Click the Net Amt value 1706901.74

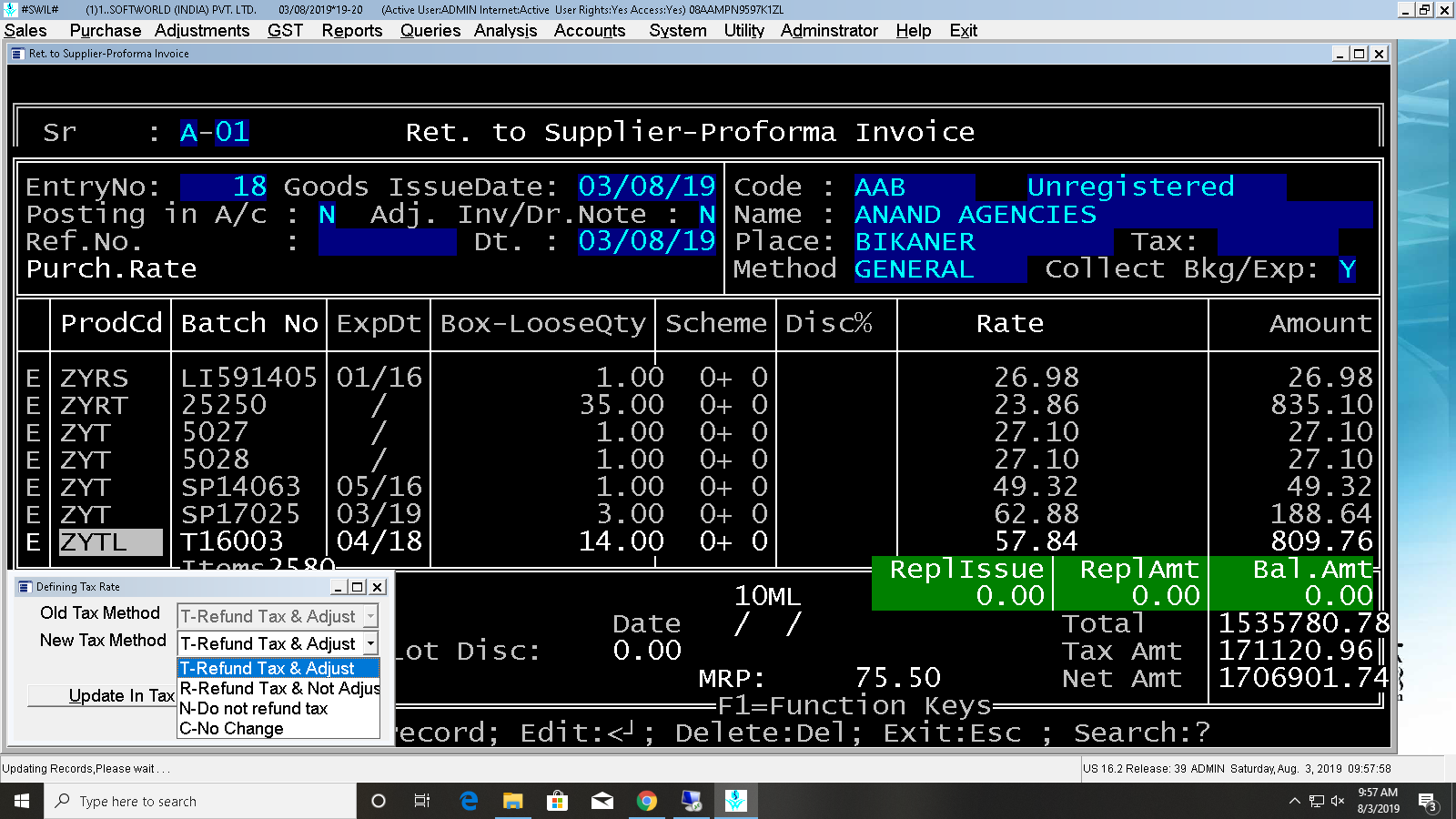[1303, 679]
